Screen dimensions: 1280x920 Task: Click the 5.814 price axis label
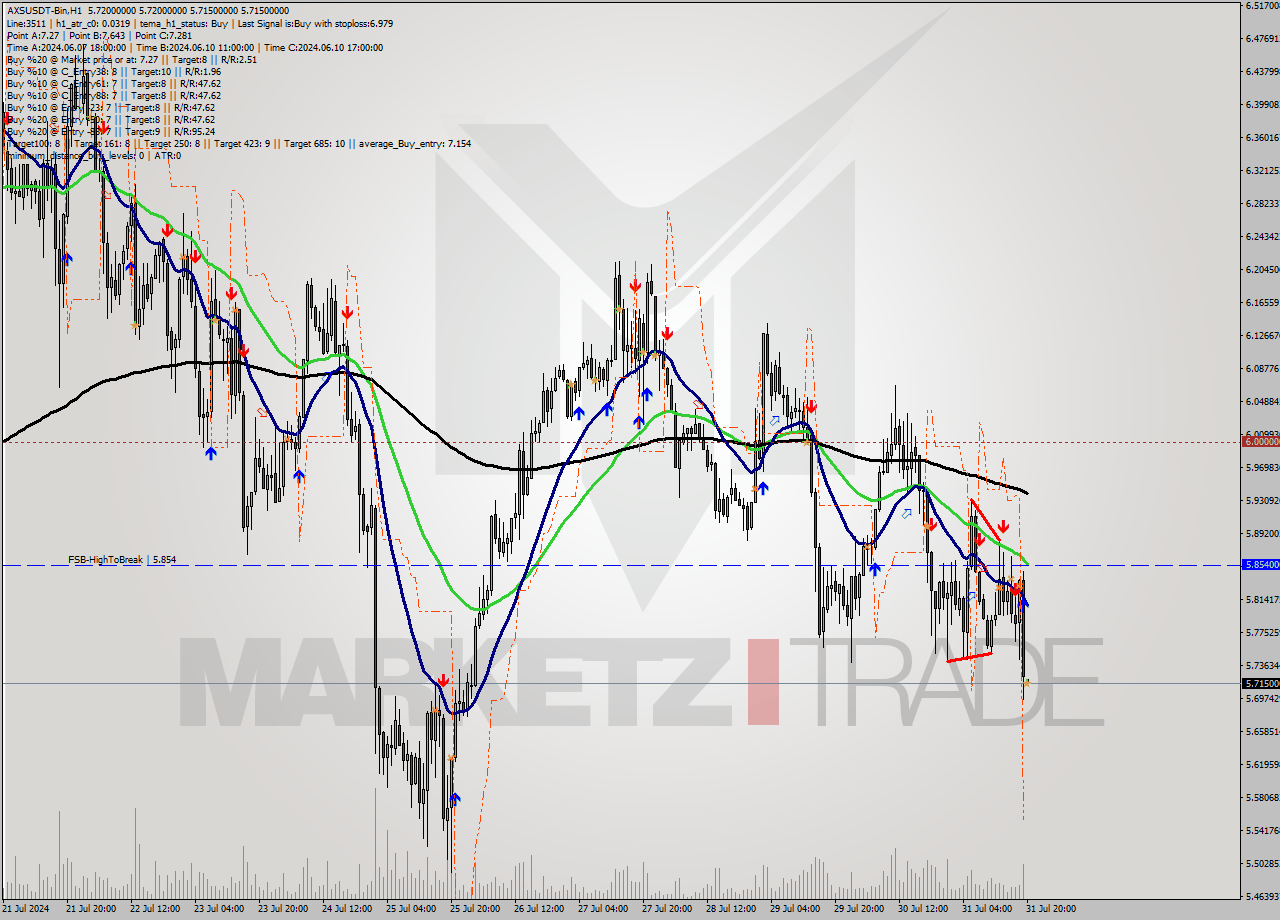[1262, 600]
